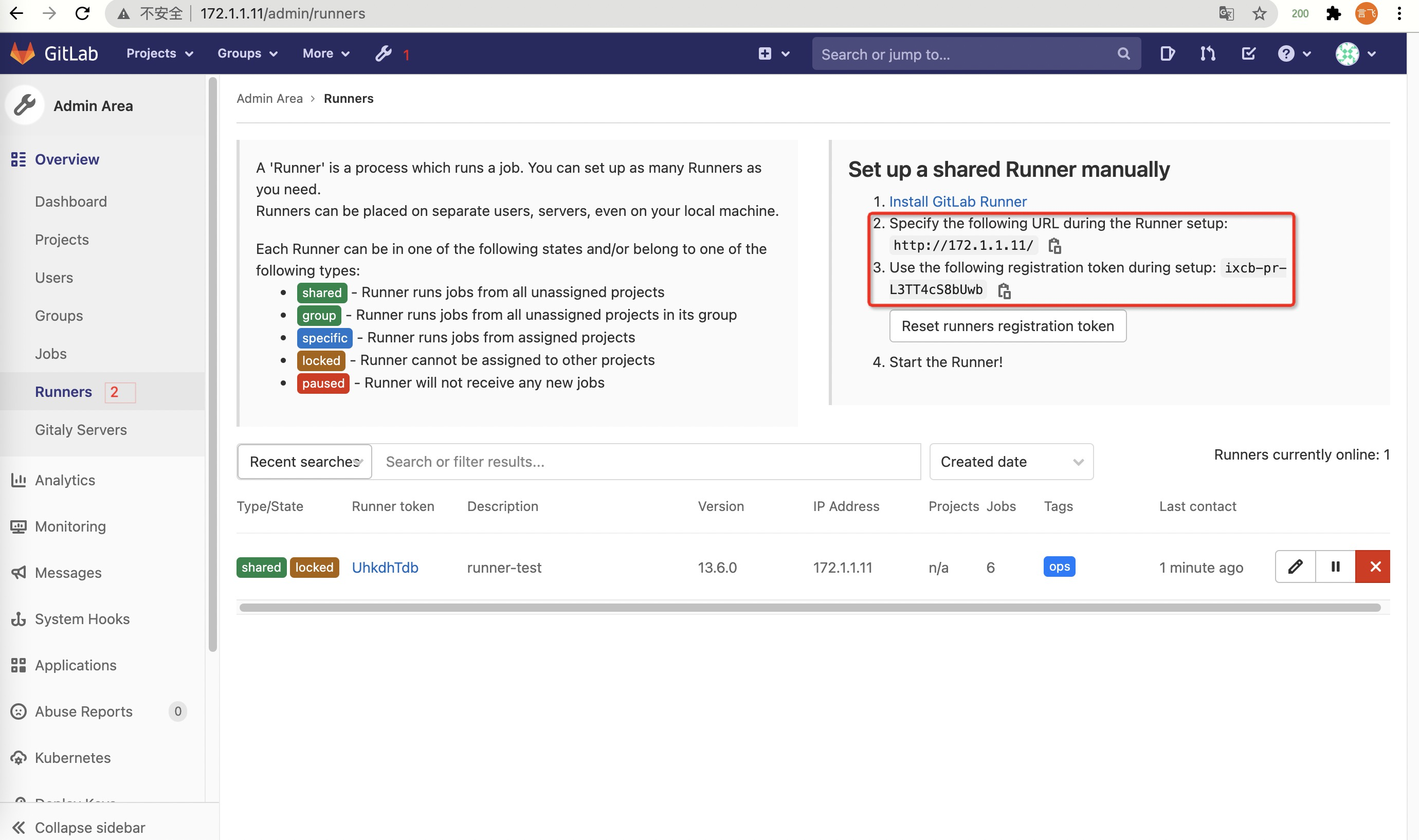Open the new item plus icon
Image resolution: width=1419 pixels, height=840 pixels.
(x=765, y=53)
